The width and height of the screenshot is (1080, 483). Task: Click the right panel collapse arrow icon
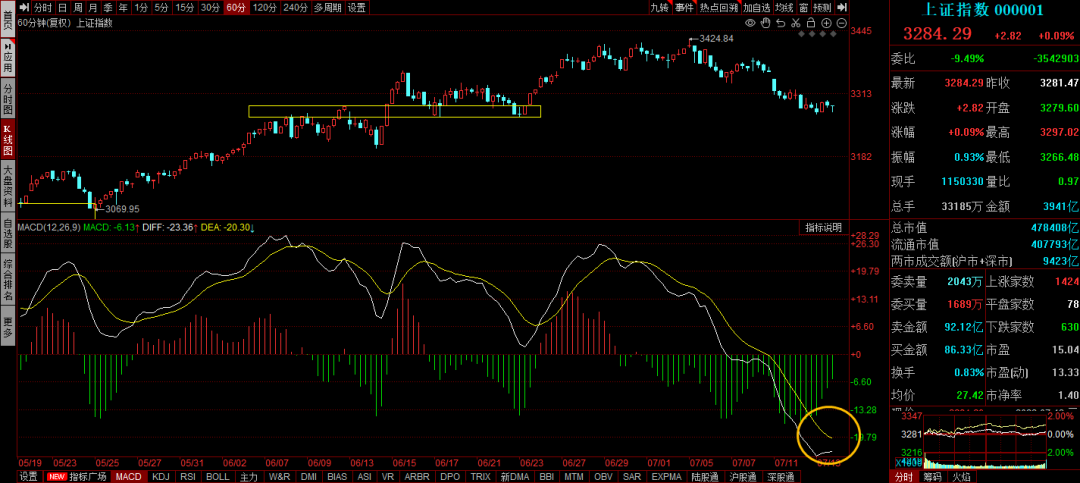[x=841, y=7]
